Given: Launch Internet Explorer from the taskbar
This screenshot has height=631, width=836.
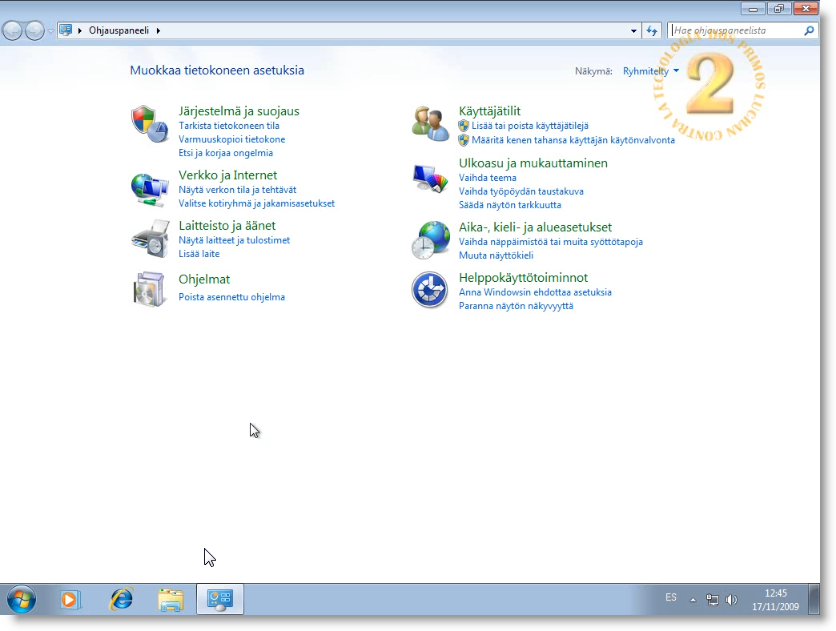Looking at the screenshot, I should (121, 600).
